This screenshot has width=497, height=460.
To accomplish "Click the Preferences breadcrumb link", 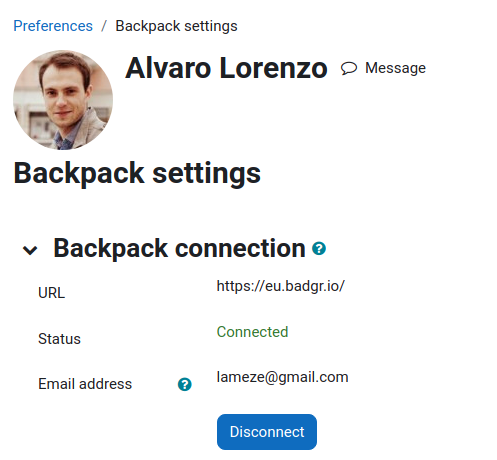I will click(53, 26).
